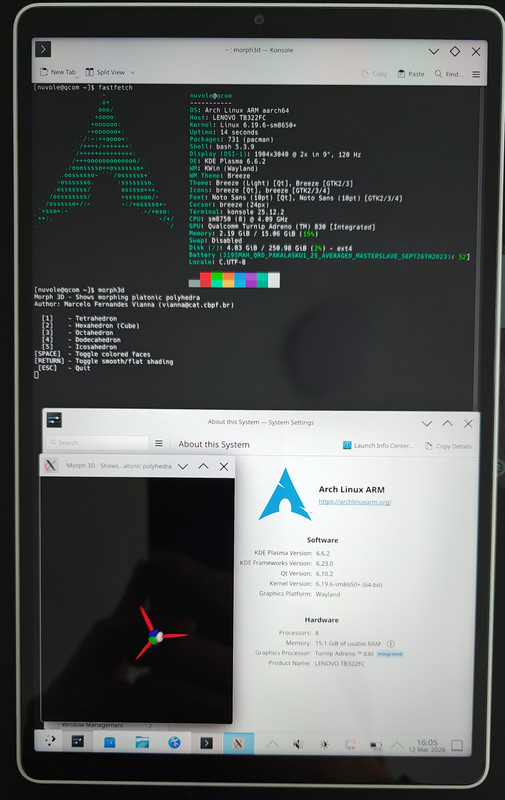Click the Morph 3D window X11 icon
Image resolution: width=505 pixels, height=800 pixels.
50,465
